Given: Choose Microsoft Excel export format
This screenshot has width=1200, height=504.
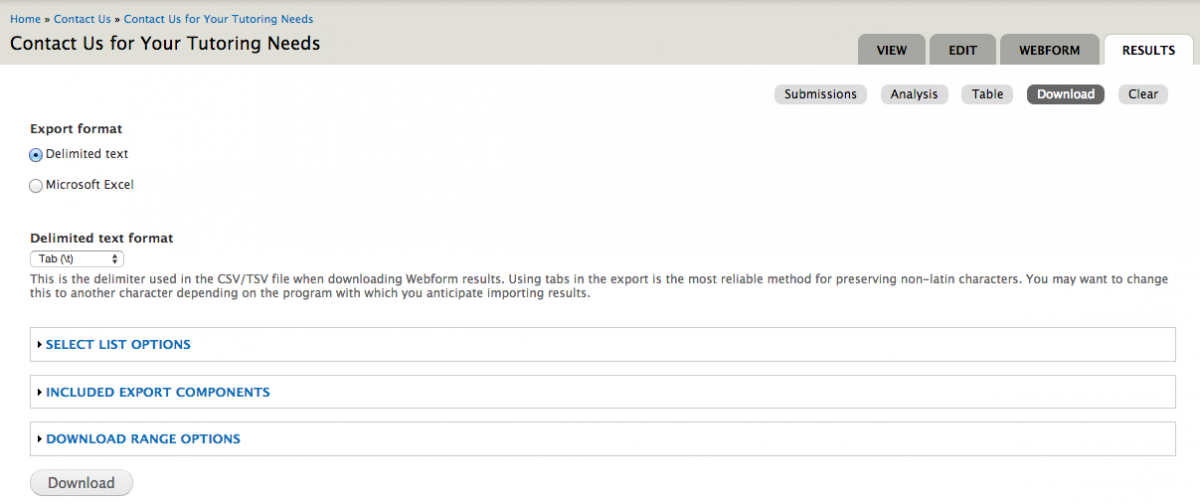Looking at the screenshot, I should click(36, 186).
